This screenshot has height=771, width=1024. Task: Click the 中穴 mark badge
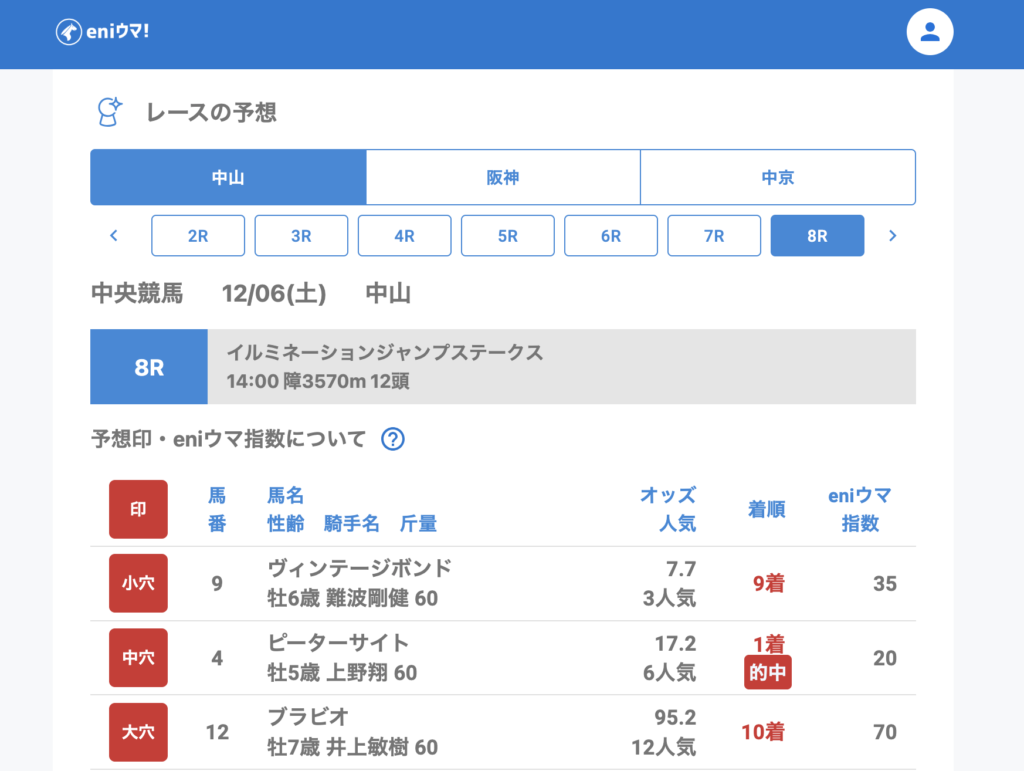(138, 658)
